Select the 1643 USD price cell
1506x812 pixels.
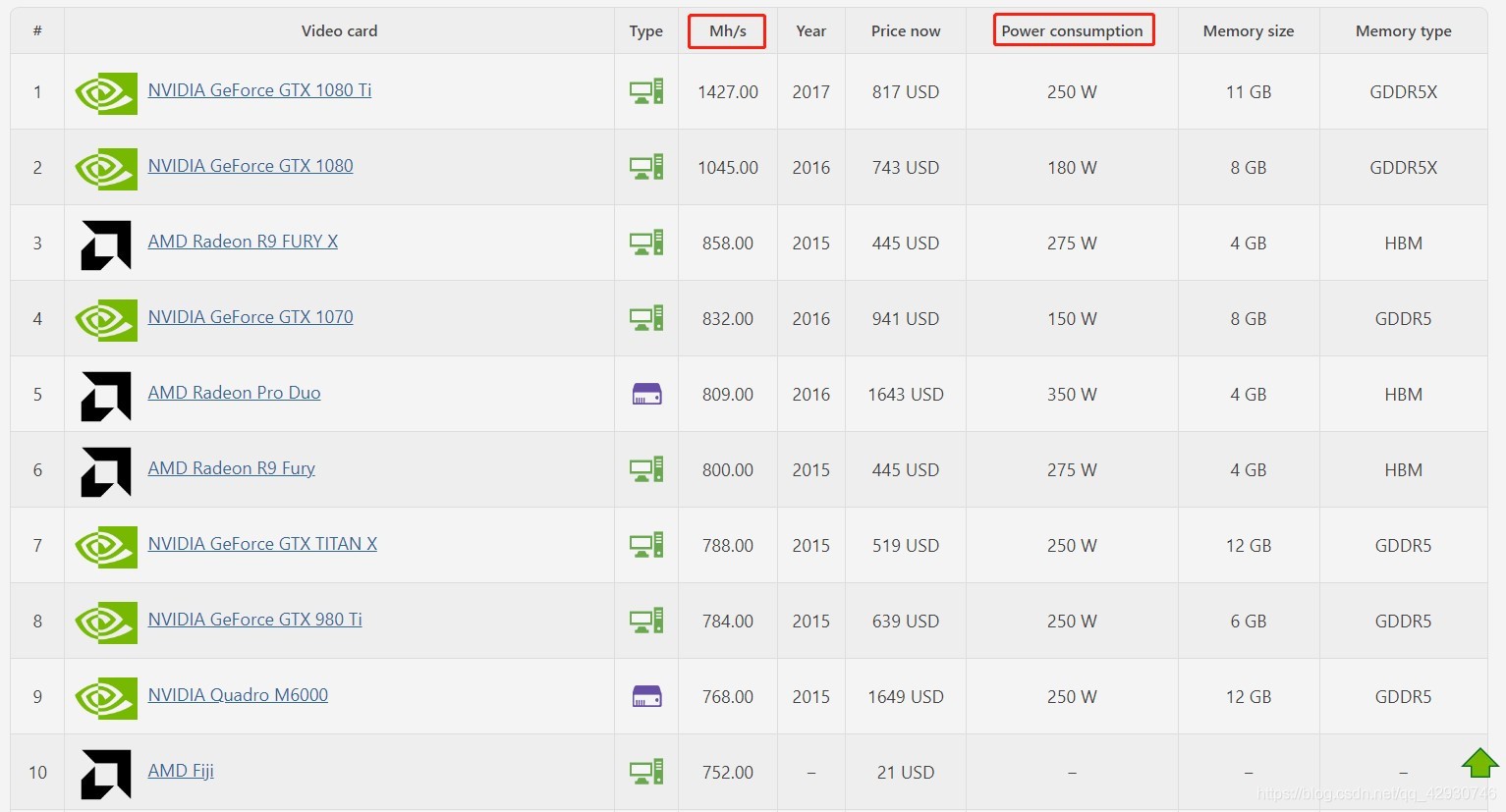tap(906, 395)
